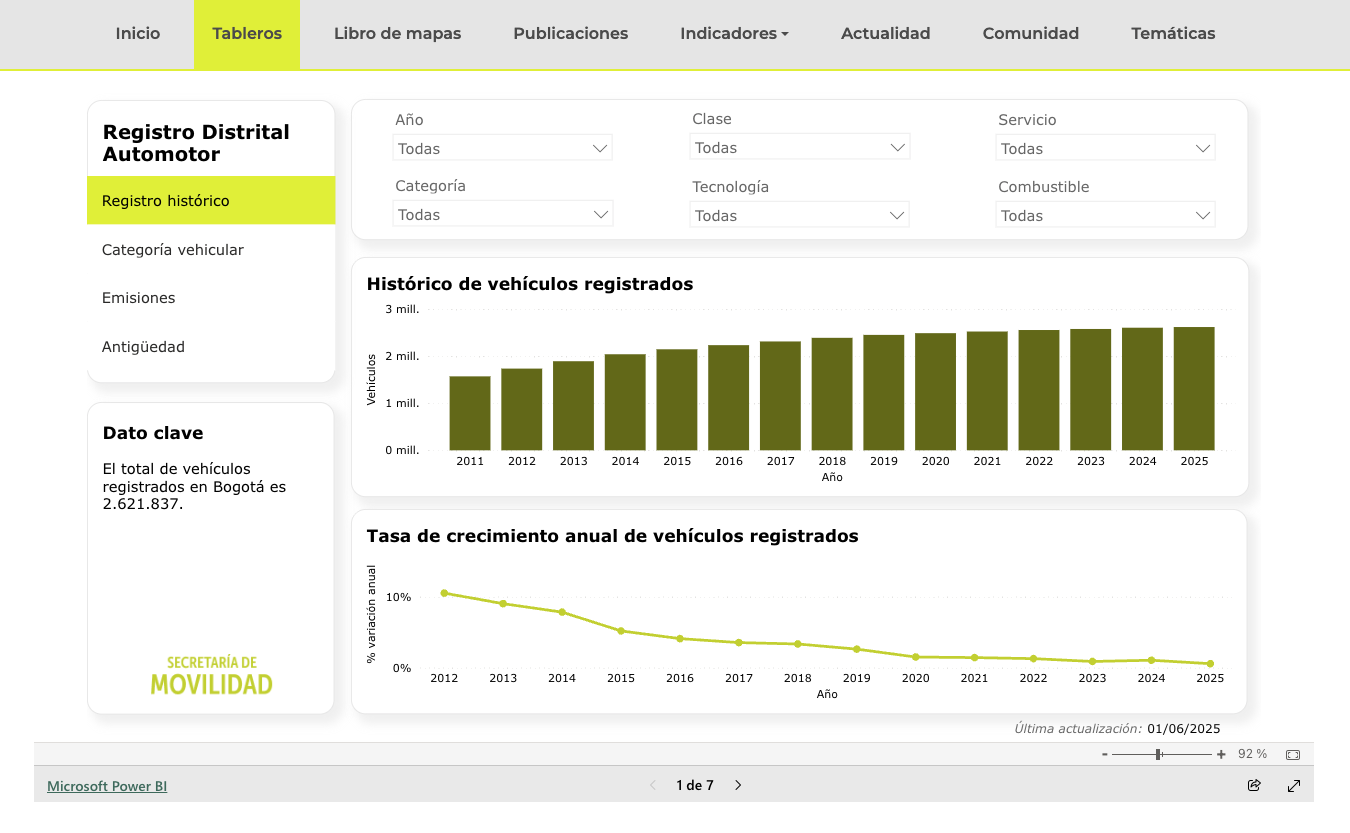
Task: Click the previous page arrow
Action: coord(653,785)
